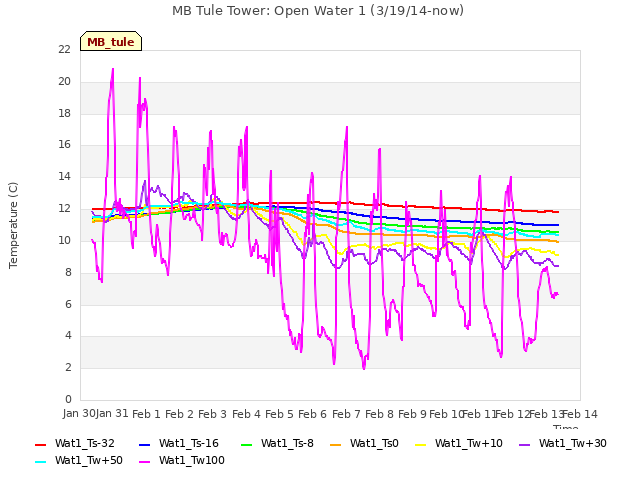This screenshot has width=640, height=480.
Task: Click the blue Wat1_Ts-16 legend swatch
Action: [x=144, y=444]
